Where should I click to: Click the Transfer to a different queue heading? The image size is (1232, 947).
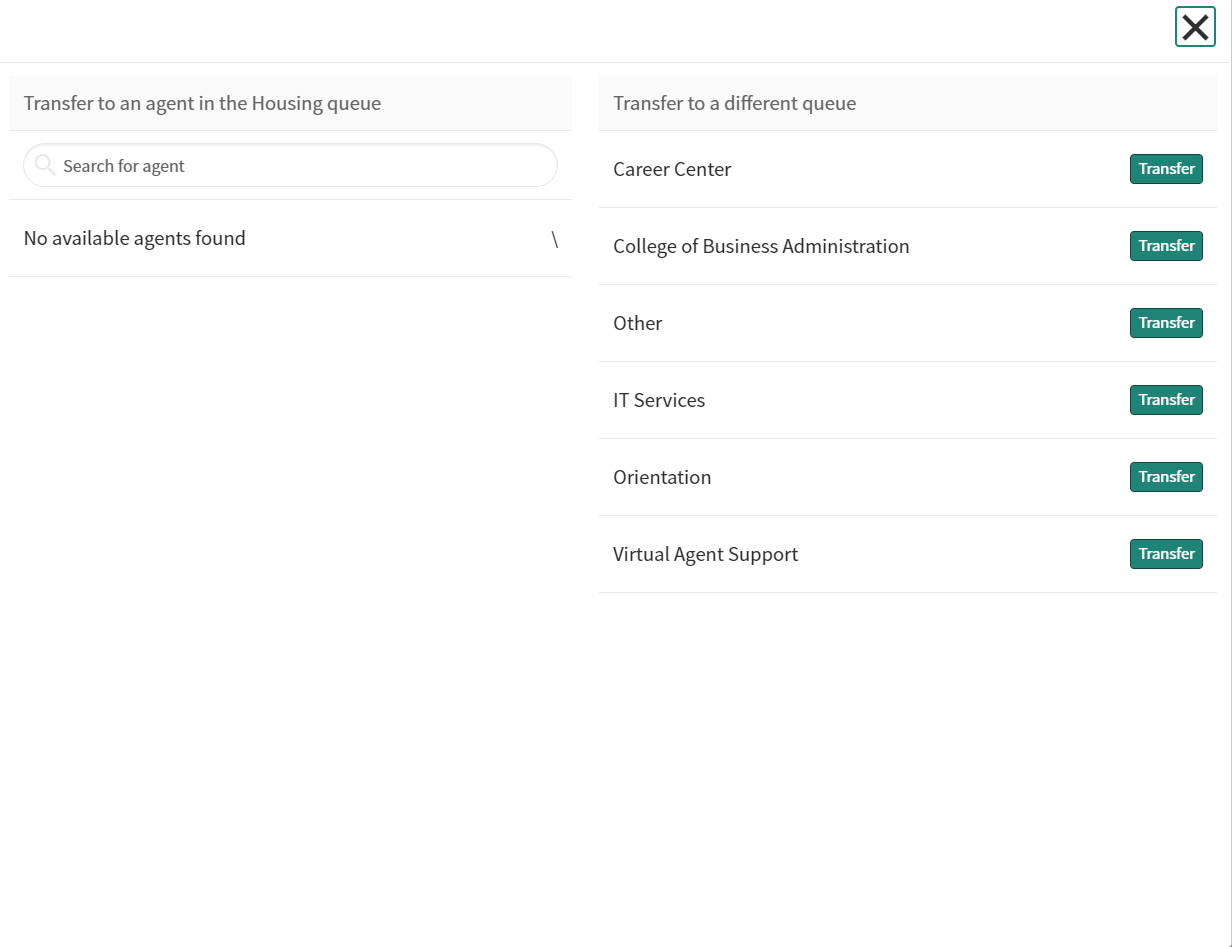(734, 103)
